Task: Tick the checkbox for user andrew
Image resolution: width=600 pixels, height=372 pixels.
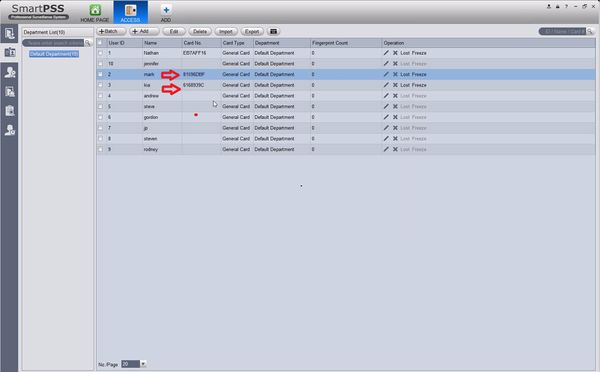Action: [x=100, y=96]
